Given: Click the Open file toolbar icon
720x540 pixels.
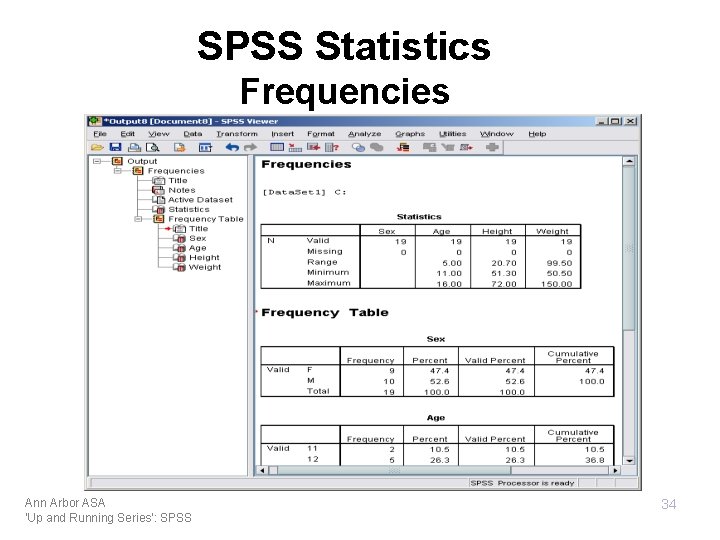Looking at the screenshot, I should pyautogui.click(x=97, y=147).
